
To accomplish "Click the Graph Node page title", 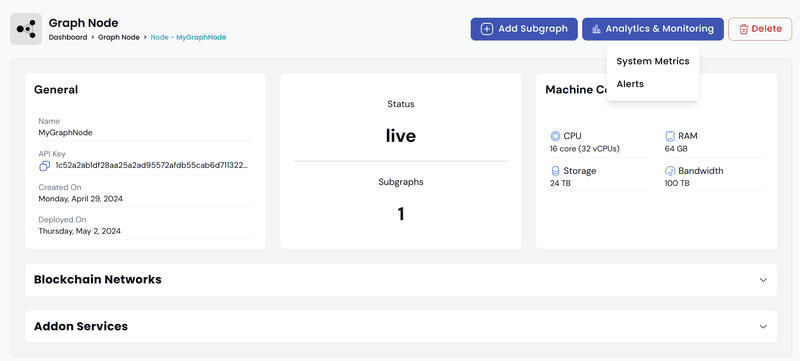I will coord(84,23).
